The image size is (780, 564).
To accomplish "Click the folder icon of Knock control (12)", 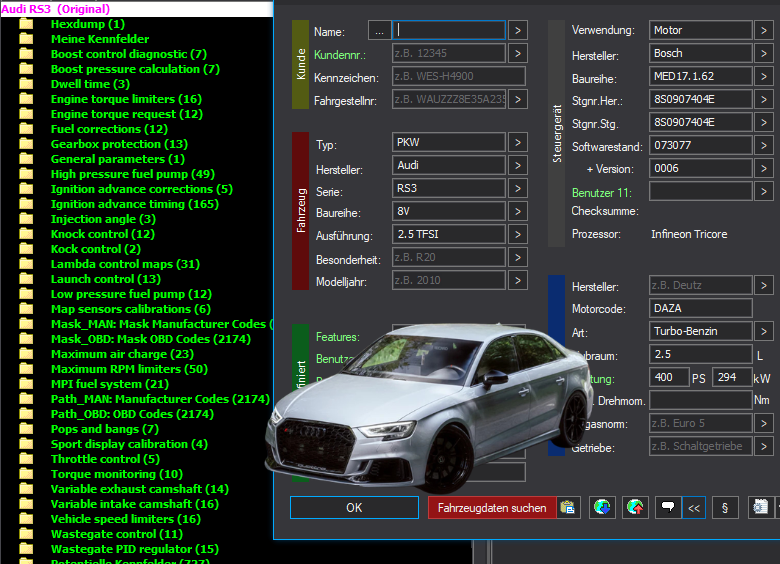I will click(x=26, y=234).
